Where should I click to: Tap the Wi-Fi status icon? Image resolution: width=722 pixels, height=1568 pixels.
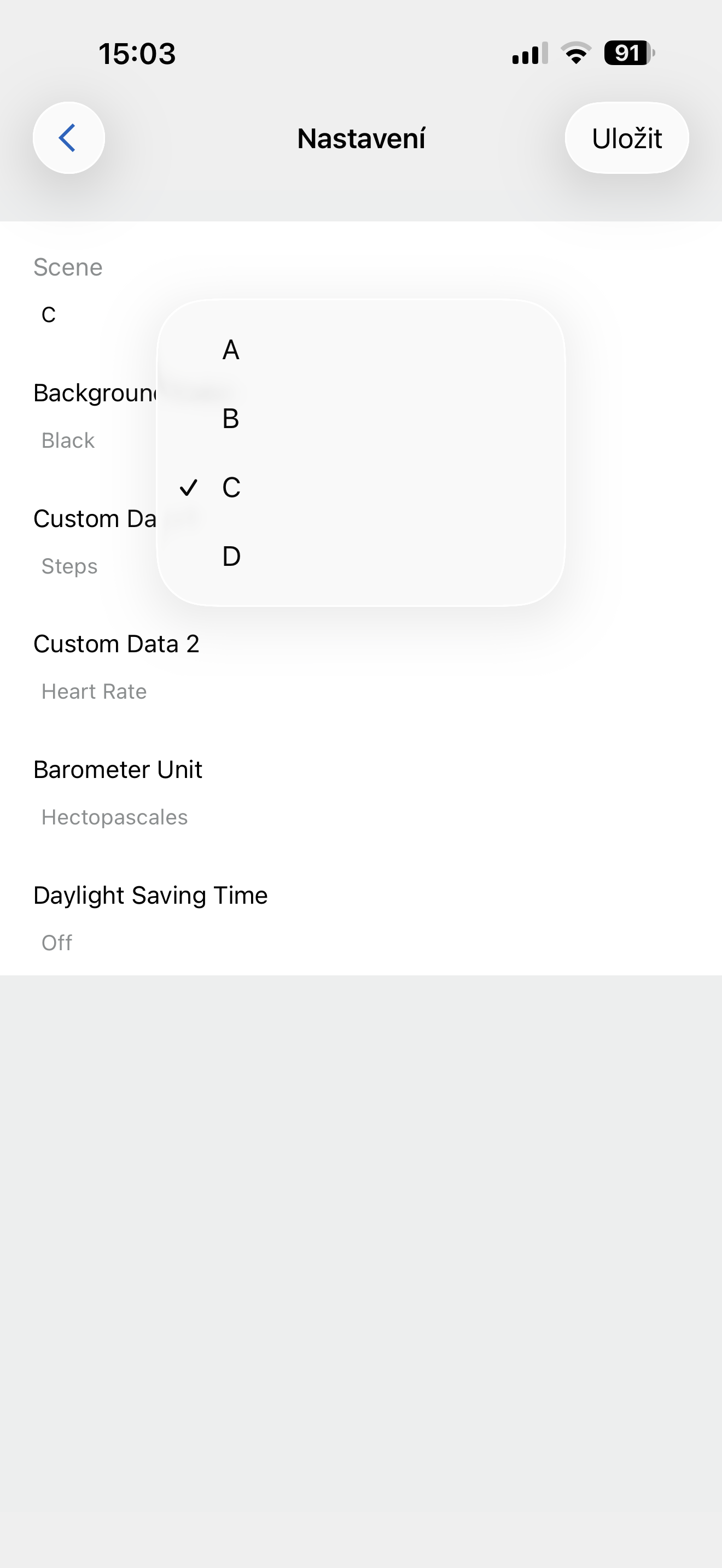pos(576,53)
